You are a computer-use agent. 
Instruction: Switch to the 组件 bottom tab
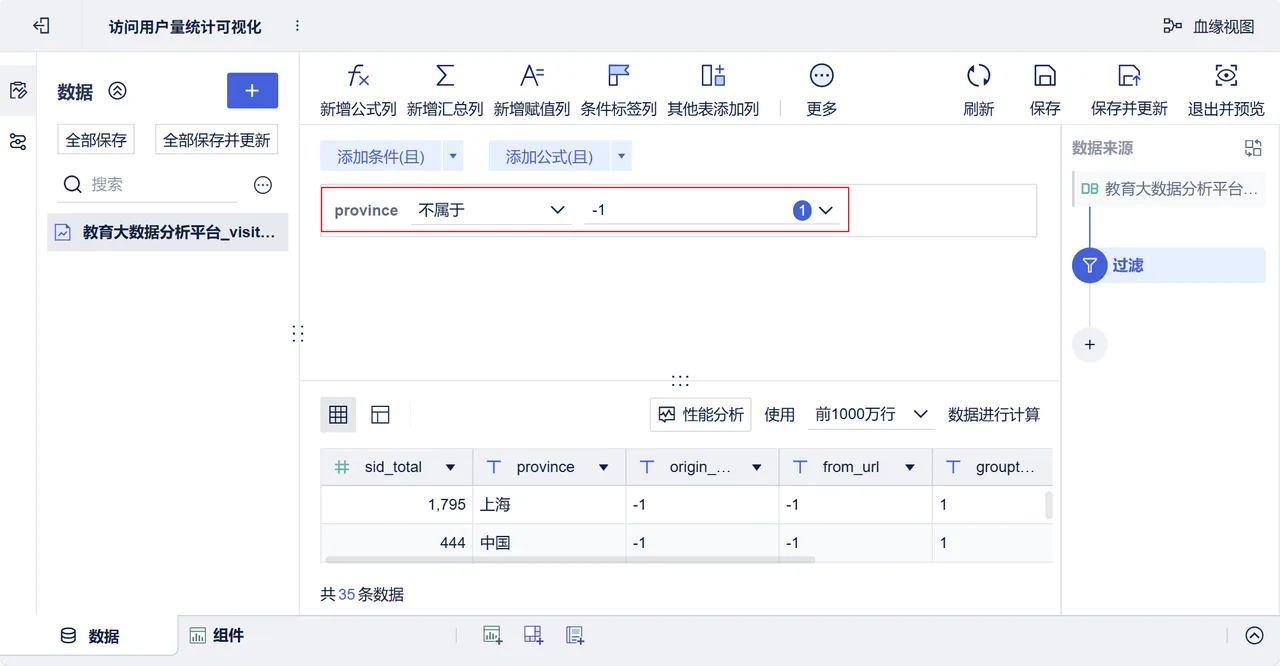pos(217,635)
